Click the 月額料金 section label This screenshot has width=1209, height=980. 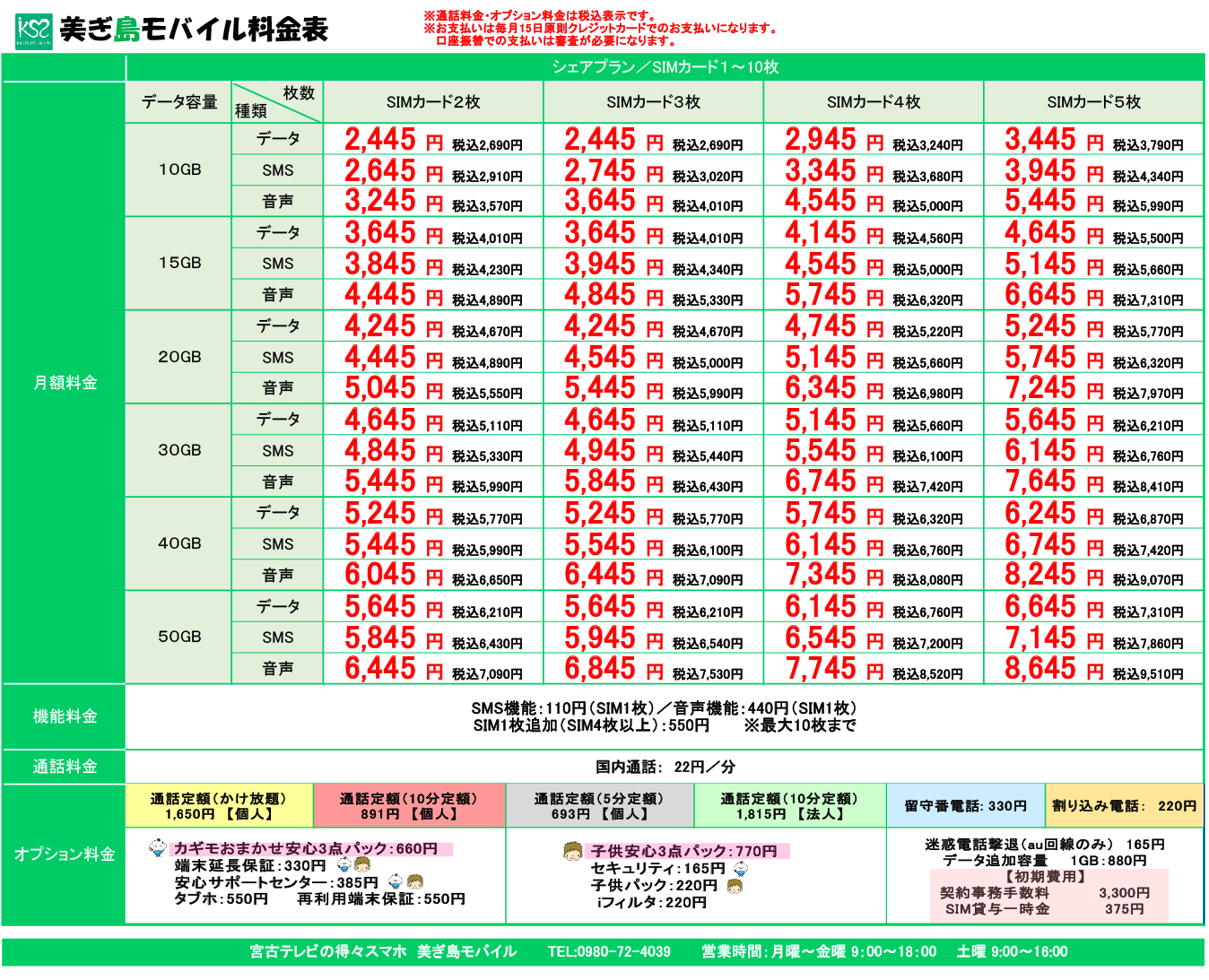point(65,383)
